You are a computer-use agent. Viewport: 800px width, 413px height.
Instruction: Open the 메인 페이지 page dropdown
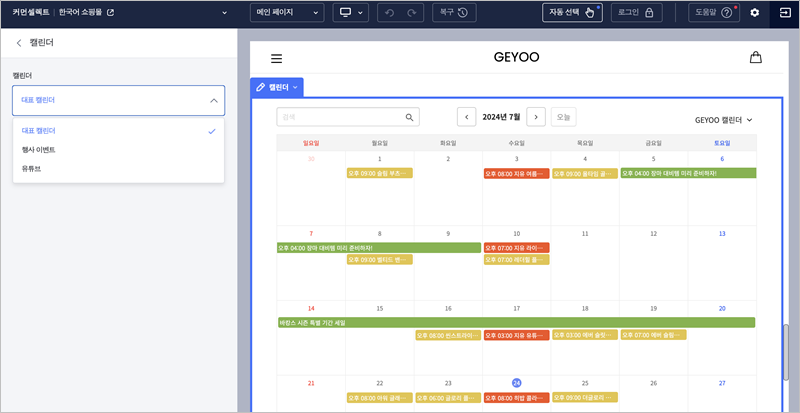point(287,13)
